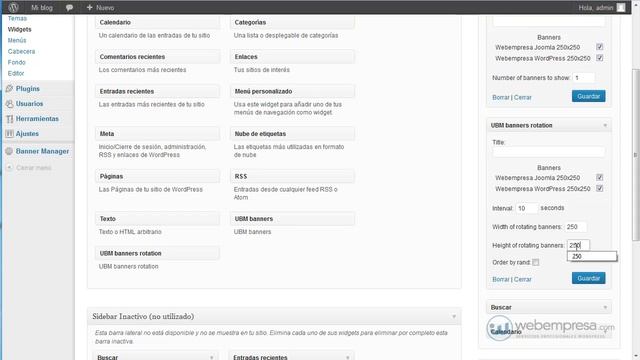
Task: Uncheck upper Webempresa WordPress 250x250 checkbox
Action: click(599, 58)
